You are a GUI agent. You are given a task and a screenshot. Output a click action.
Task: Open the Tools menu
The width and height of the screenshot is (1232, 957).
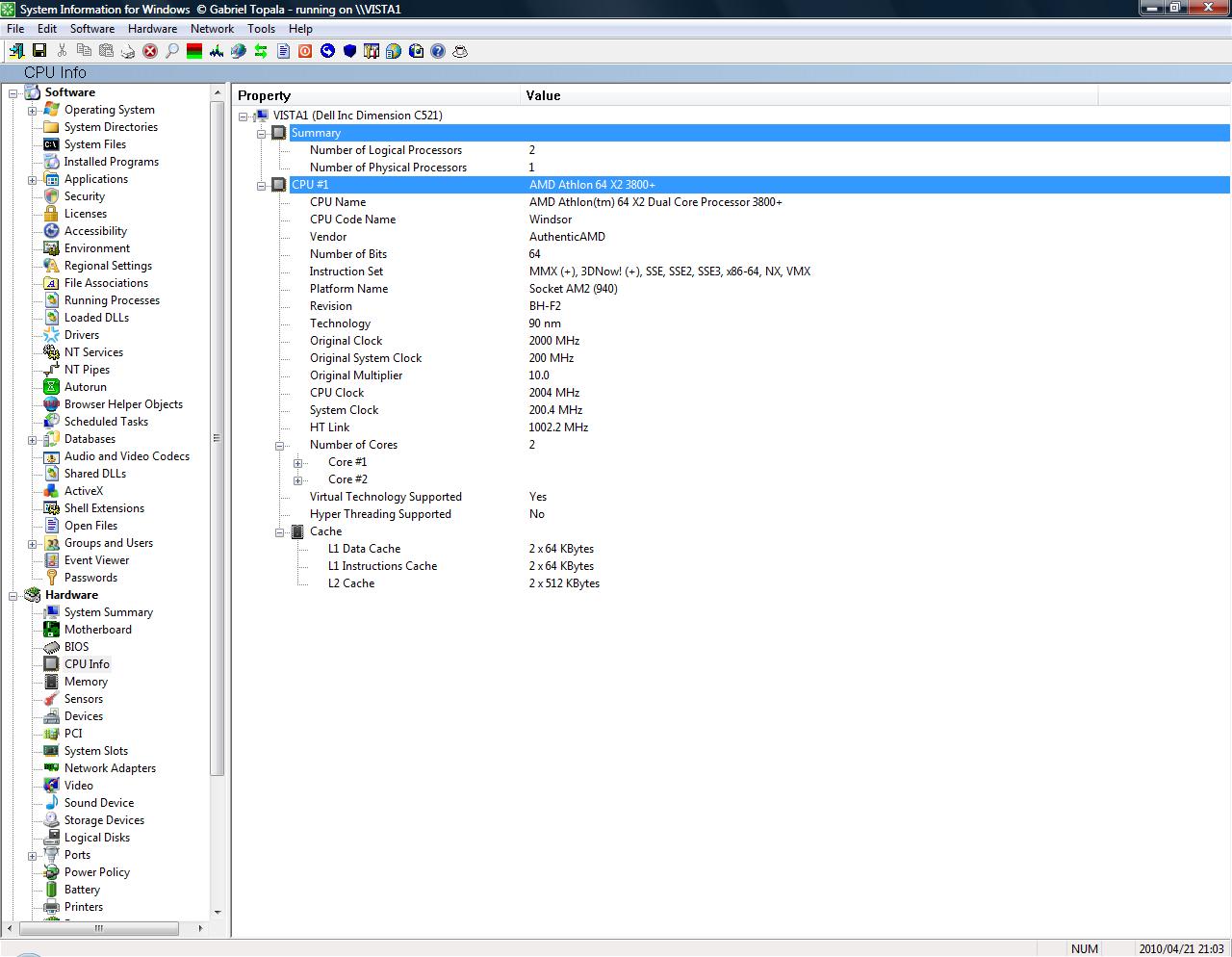[x=261, y=29]
